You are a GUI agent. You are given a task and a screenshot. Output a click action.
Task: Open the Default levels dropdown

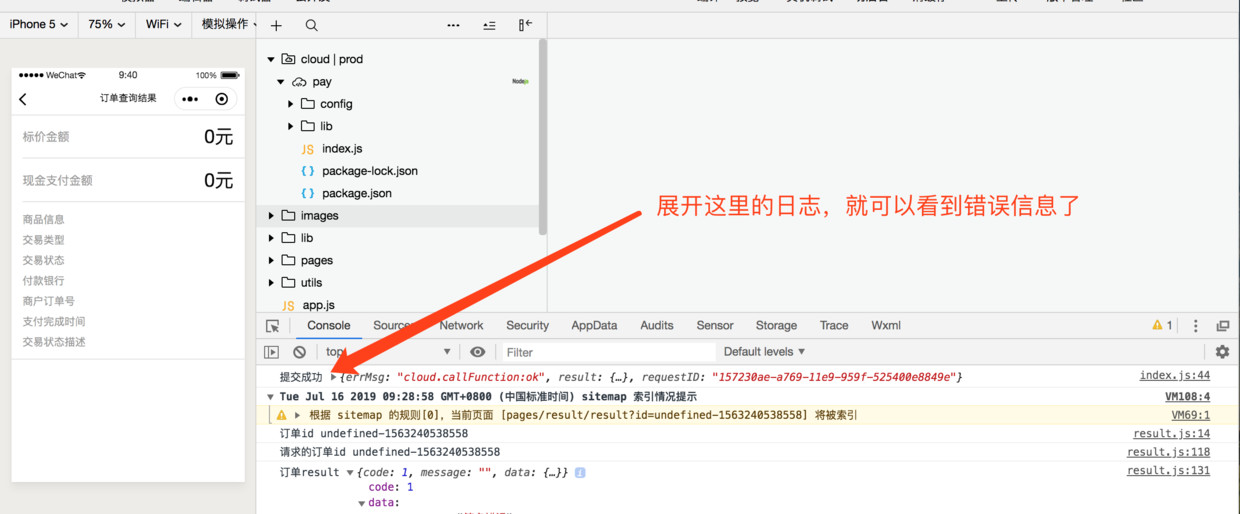(x=764, y=352)
